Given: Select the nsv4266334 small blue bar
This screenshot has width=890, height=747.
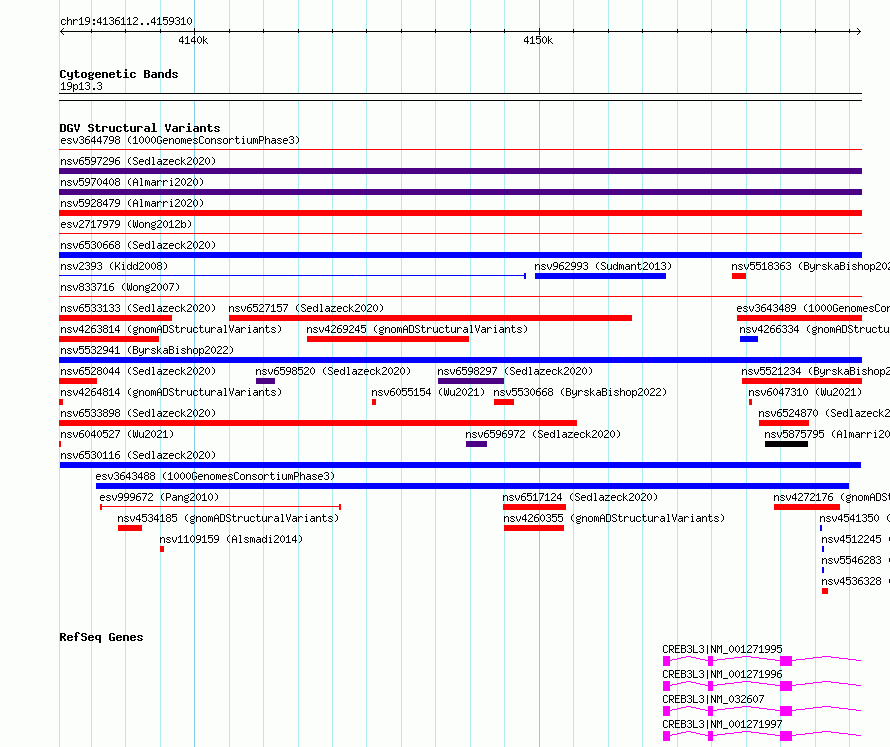Looking at the screenshot, I should pos(749,339).
